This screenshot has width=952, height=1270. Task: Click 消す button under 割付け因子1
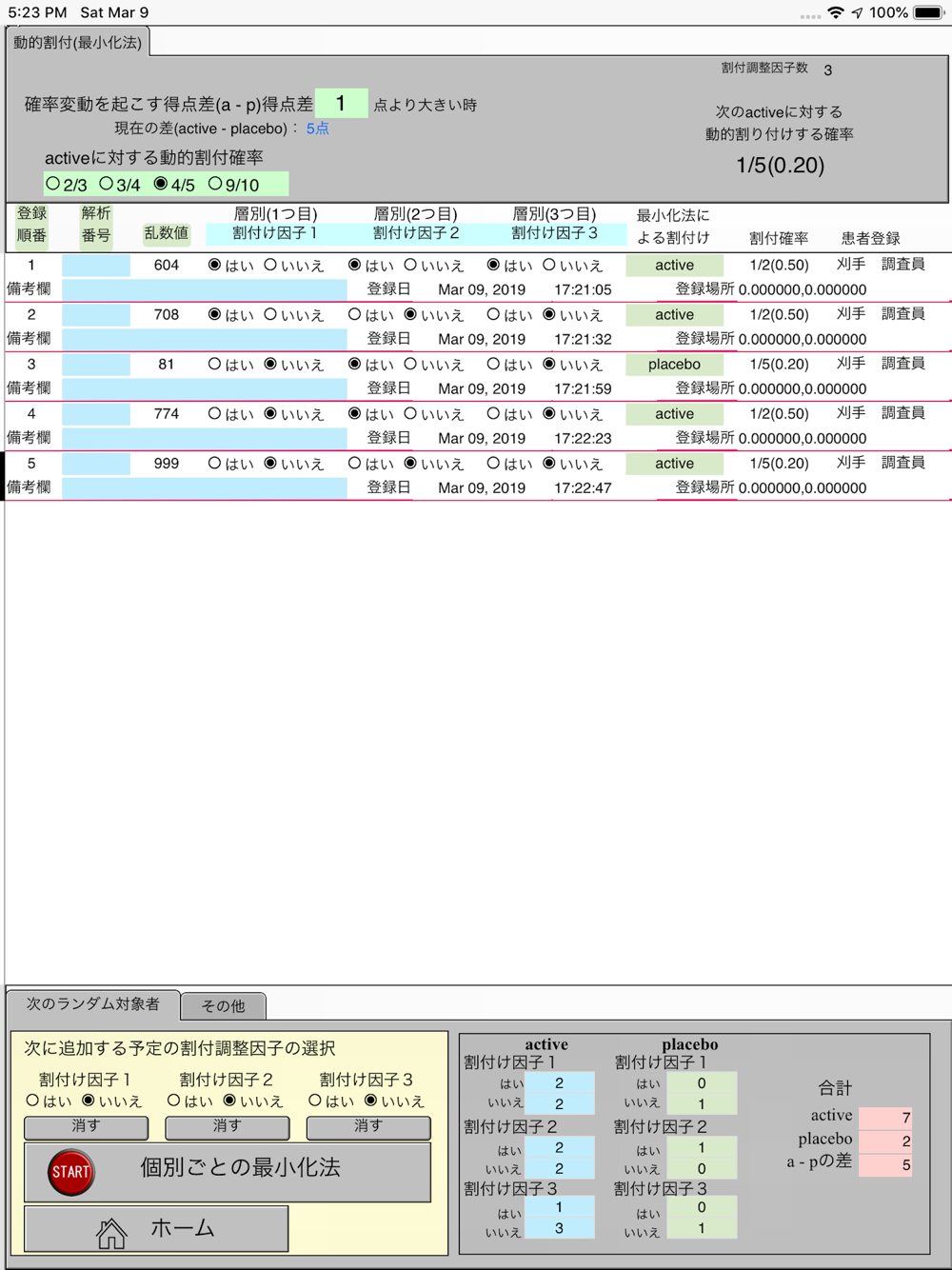[86, 1127]
